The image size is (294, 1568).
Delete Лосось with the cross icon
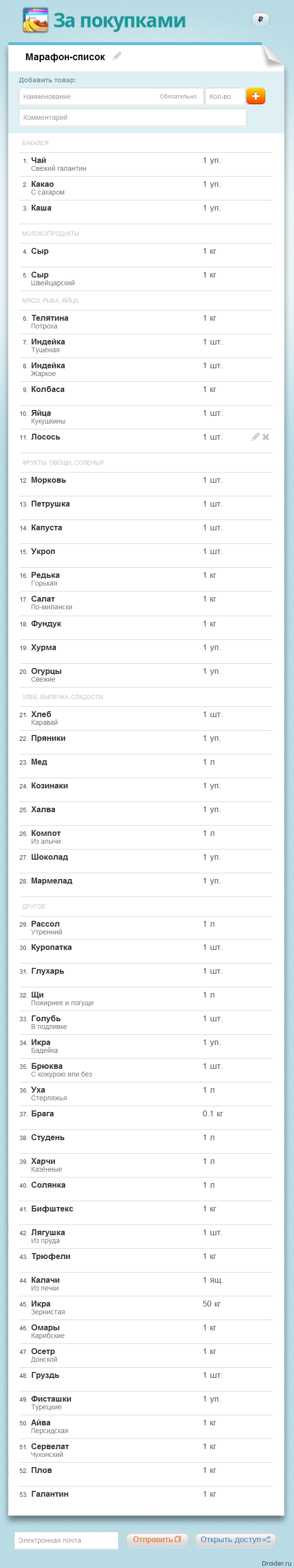[x=266, y=437]
